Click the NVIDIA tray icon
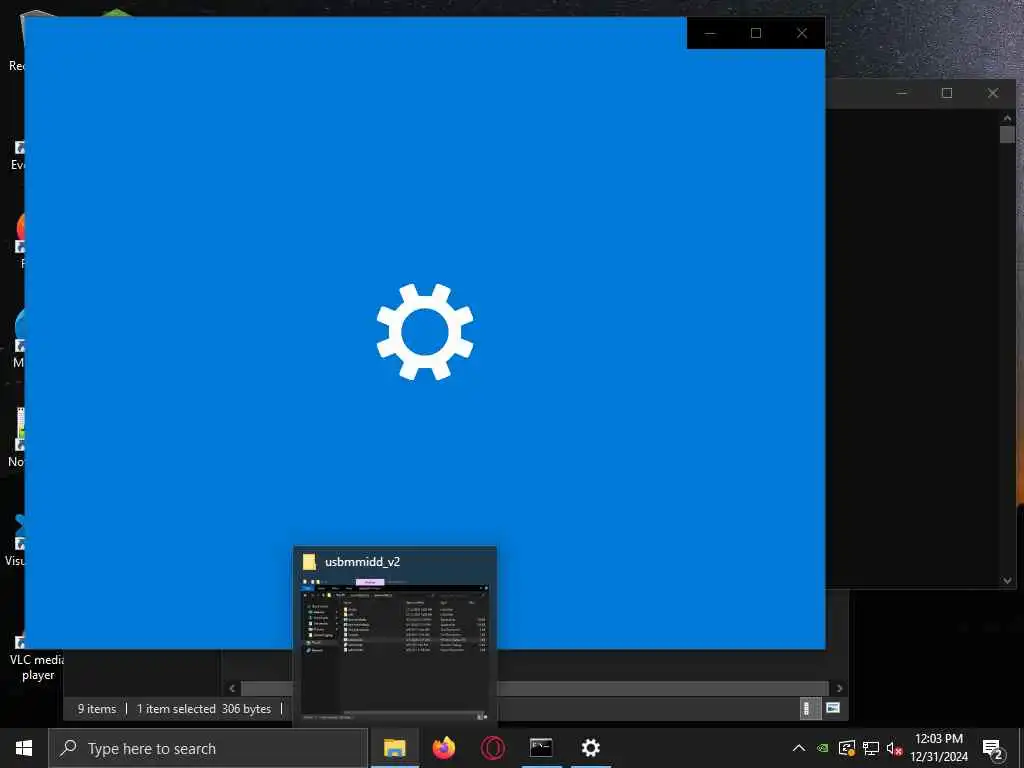The height and width of the screenshot is (768, 1024). (x=823, y=748)
